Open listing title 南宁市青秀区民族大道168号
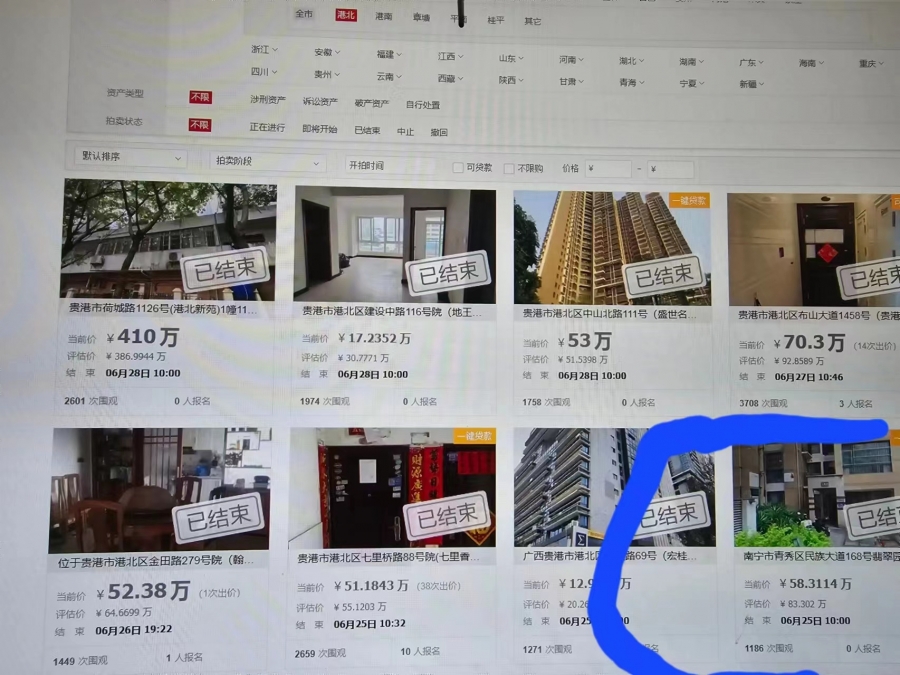 821,556
